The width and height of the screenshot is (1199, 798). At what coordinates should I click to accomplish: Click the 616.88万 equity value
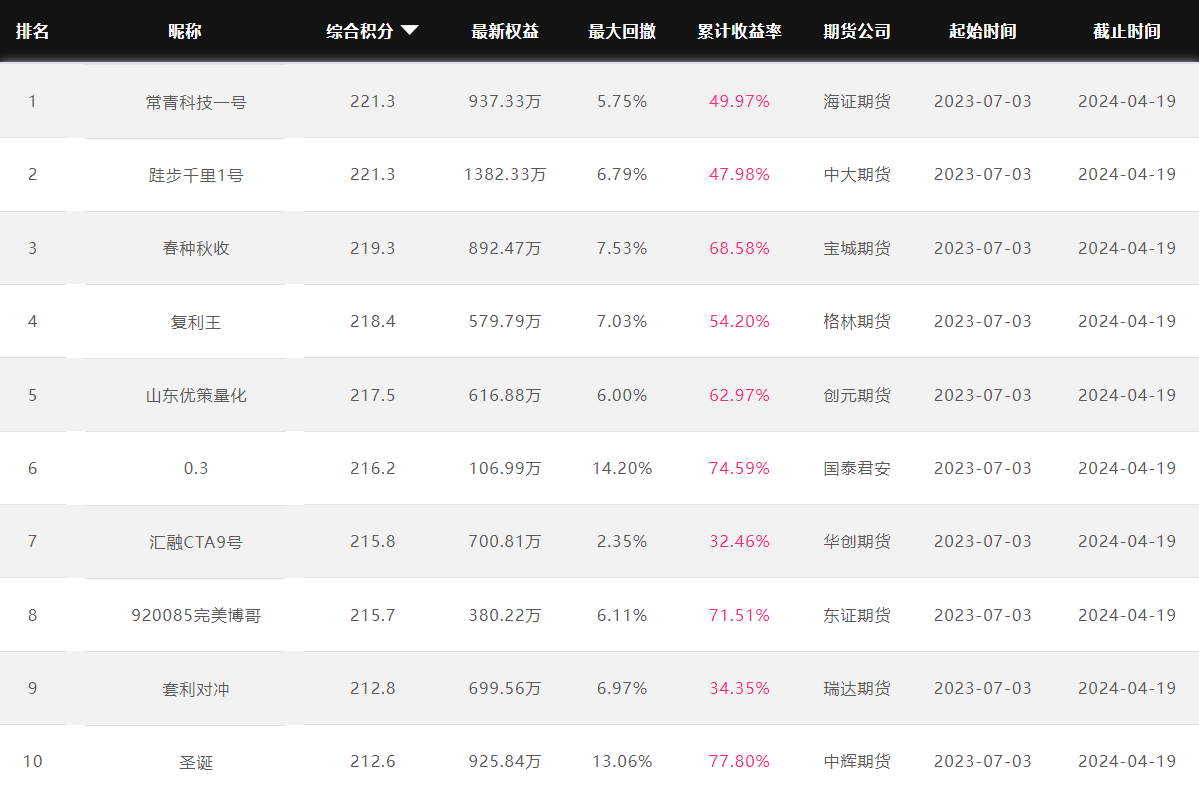click(505, 395)
